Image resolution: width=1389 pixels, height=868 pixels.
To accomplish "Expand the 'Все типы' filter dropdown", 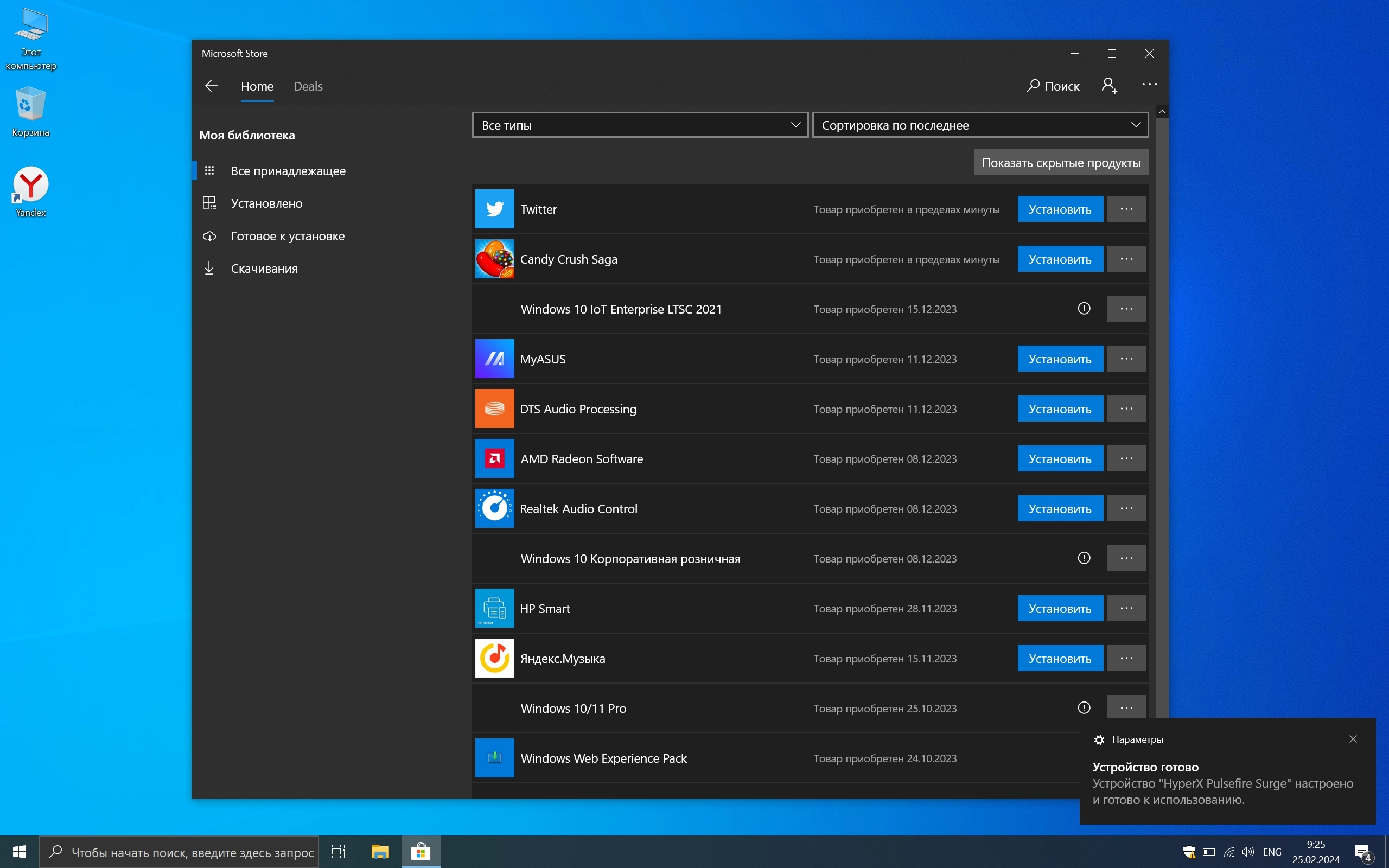I will [x=639, y=125].
